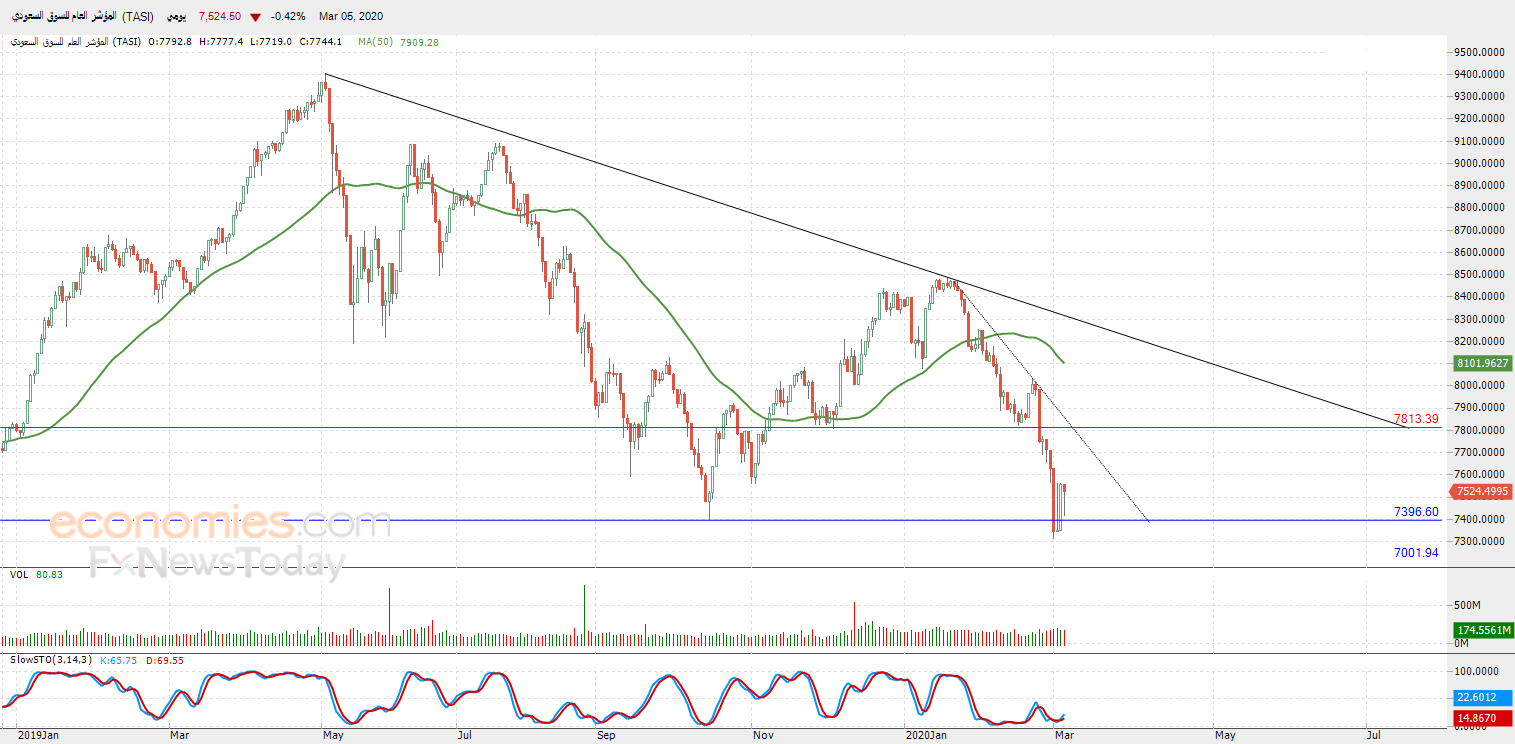The image size is (1515, 744).
Task: Select the red 7813.39 resistance level label
Action: click(x=1416, y=419)
